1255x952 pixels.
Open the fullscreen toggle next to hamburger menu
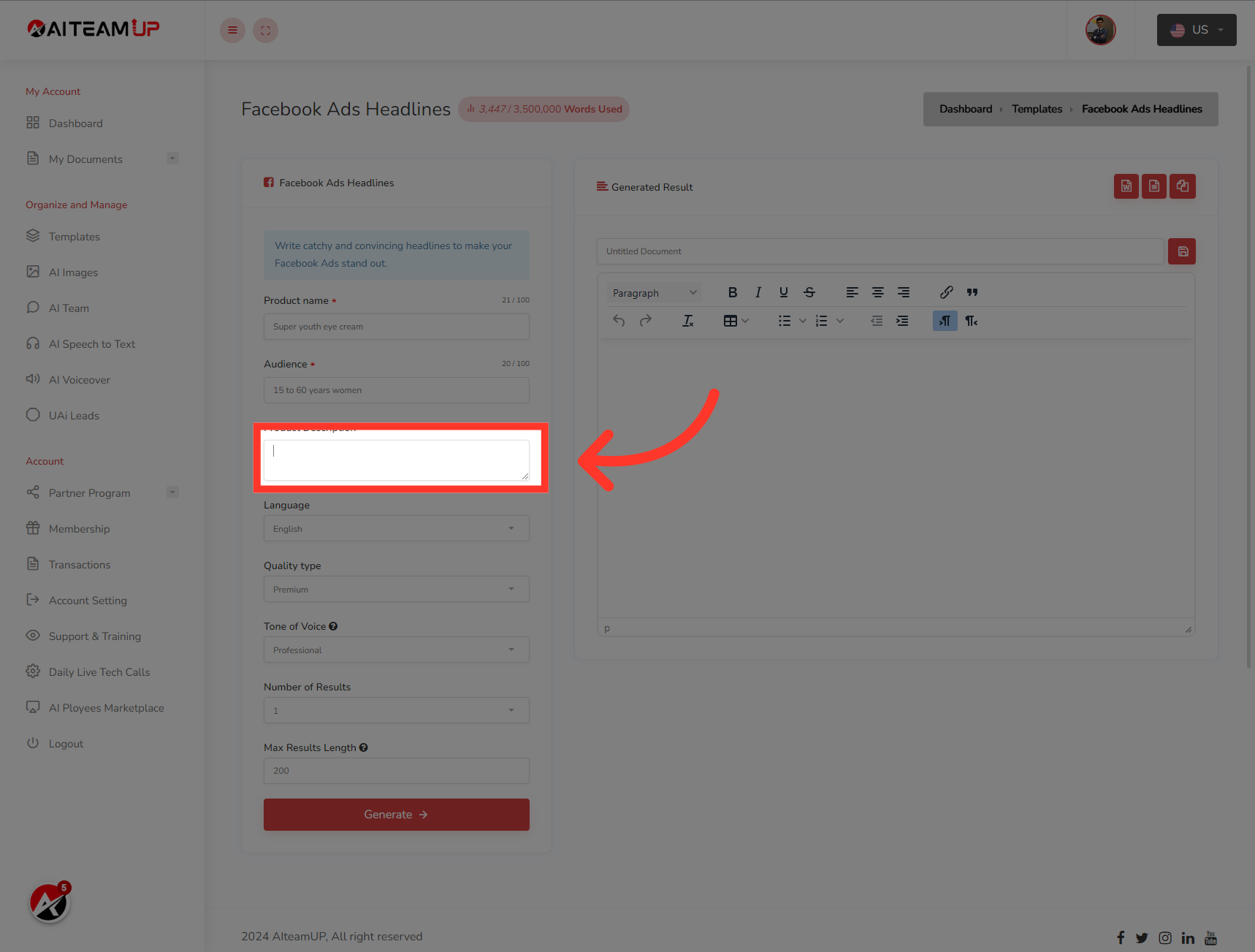click(x=265, y=30)
